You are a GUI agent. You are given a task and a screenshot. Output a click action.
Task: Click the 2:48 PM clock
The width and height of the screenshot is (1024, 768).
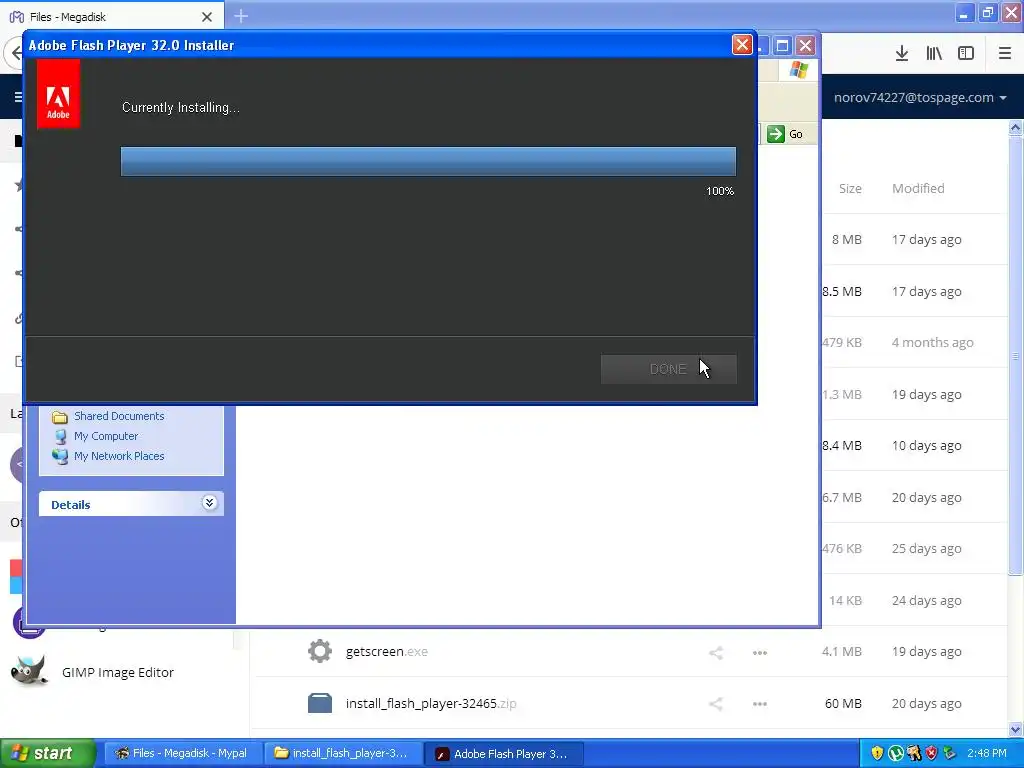coord(987,753)
